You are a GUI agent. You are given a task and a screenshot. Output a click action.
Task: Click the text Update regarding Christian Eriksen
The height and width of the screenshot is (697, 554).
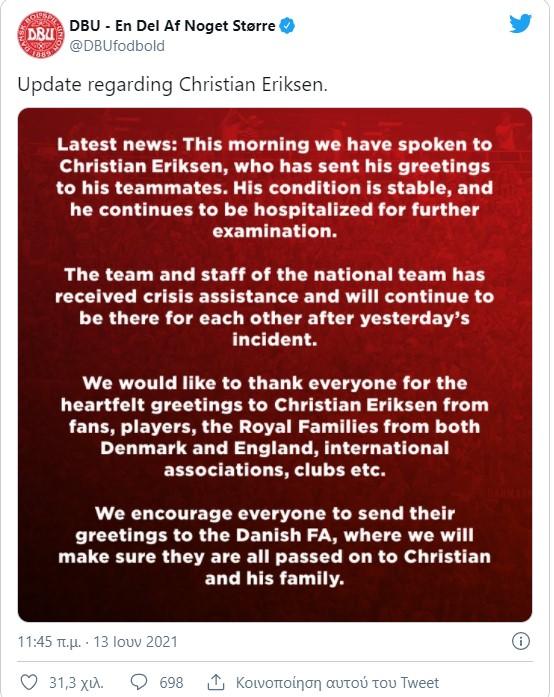coord(173,85)
